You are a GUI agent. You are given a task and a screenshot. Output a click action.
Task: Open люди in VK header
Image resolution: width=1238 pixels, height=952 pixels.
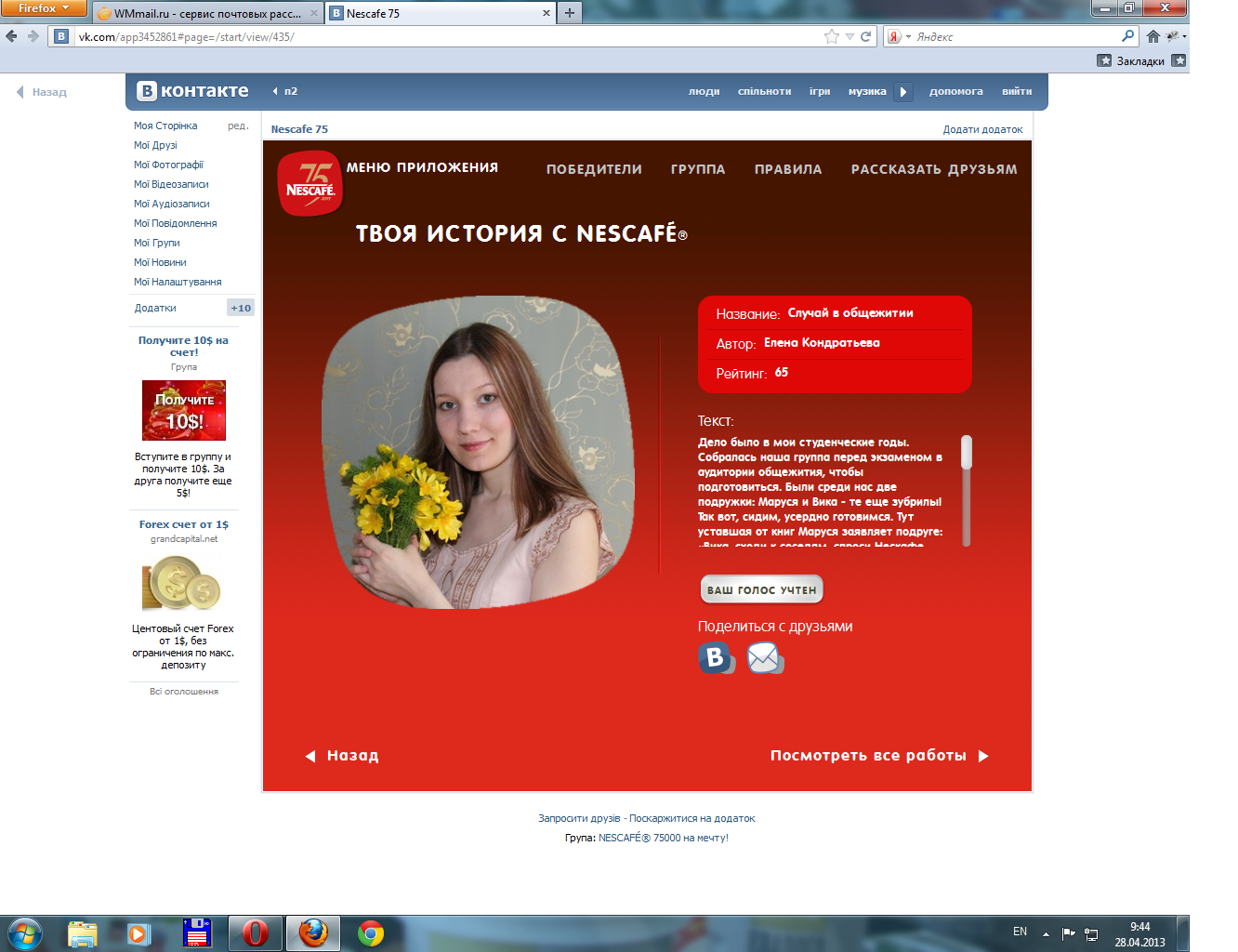coord(705,91)
